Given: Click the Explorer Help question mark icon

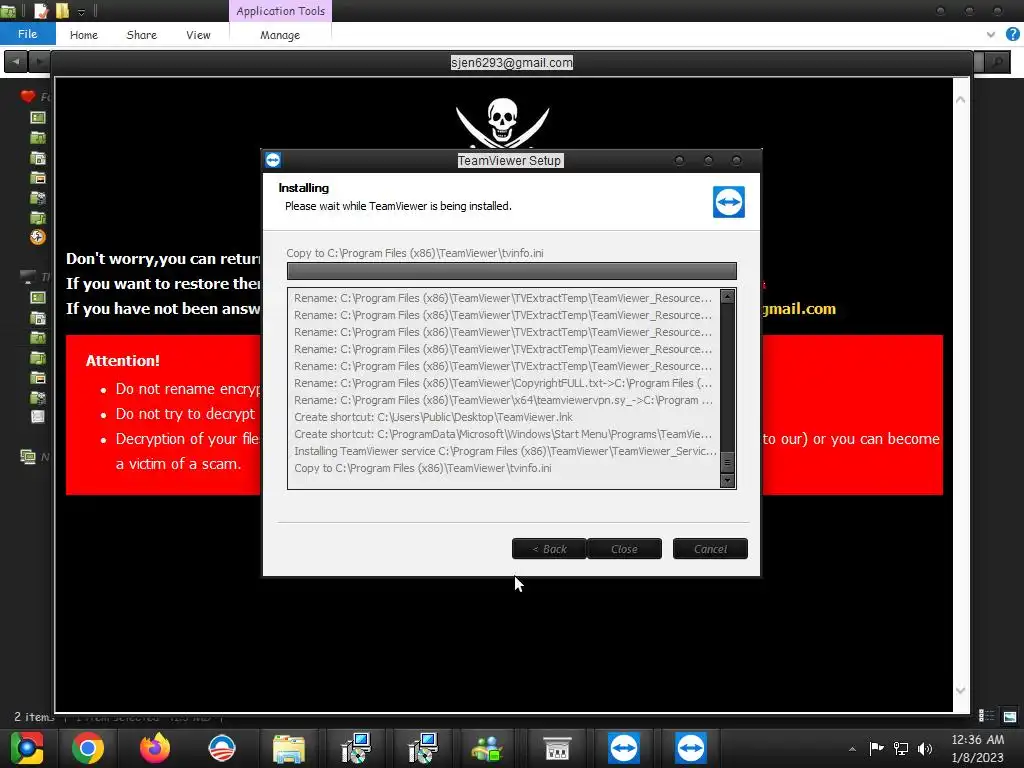Looking at the screenshot, I should tap(1012, 34).
